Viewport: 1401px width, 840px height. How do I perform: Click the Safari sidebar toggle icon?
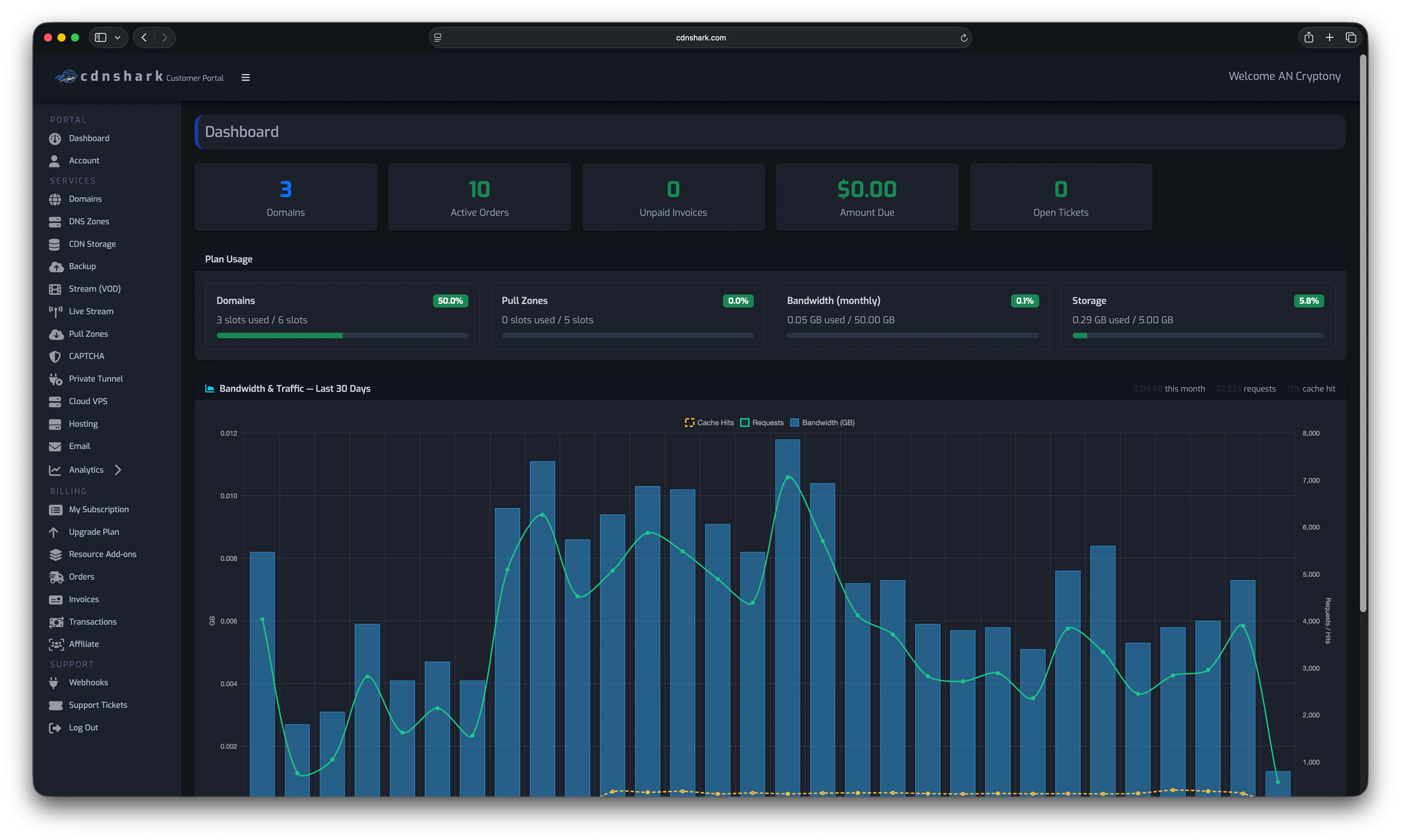[101, 37]
